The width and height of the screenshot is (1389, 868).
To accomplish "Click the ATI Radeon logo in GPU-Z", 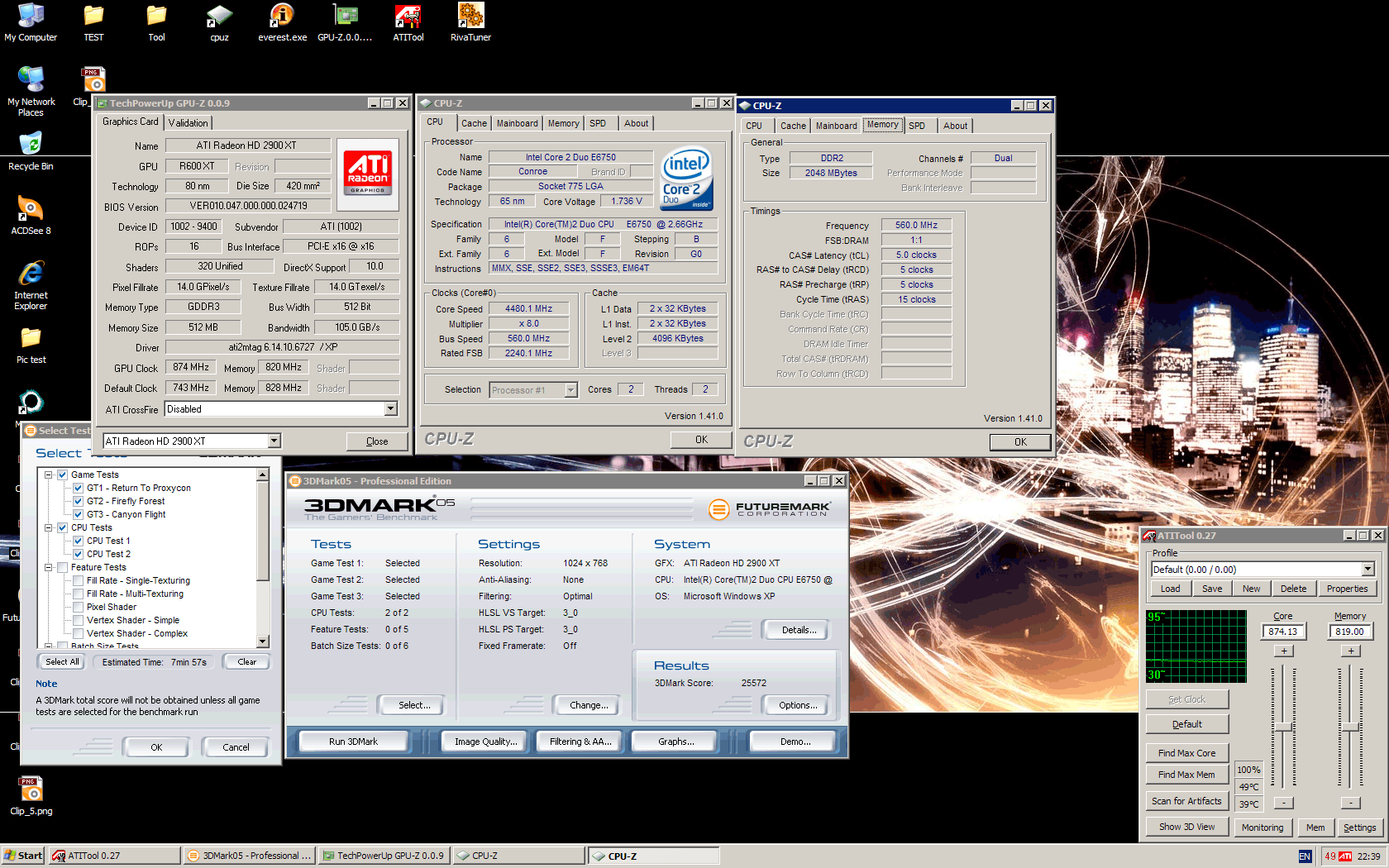I will pos(368,173).
